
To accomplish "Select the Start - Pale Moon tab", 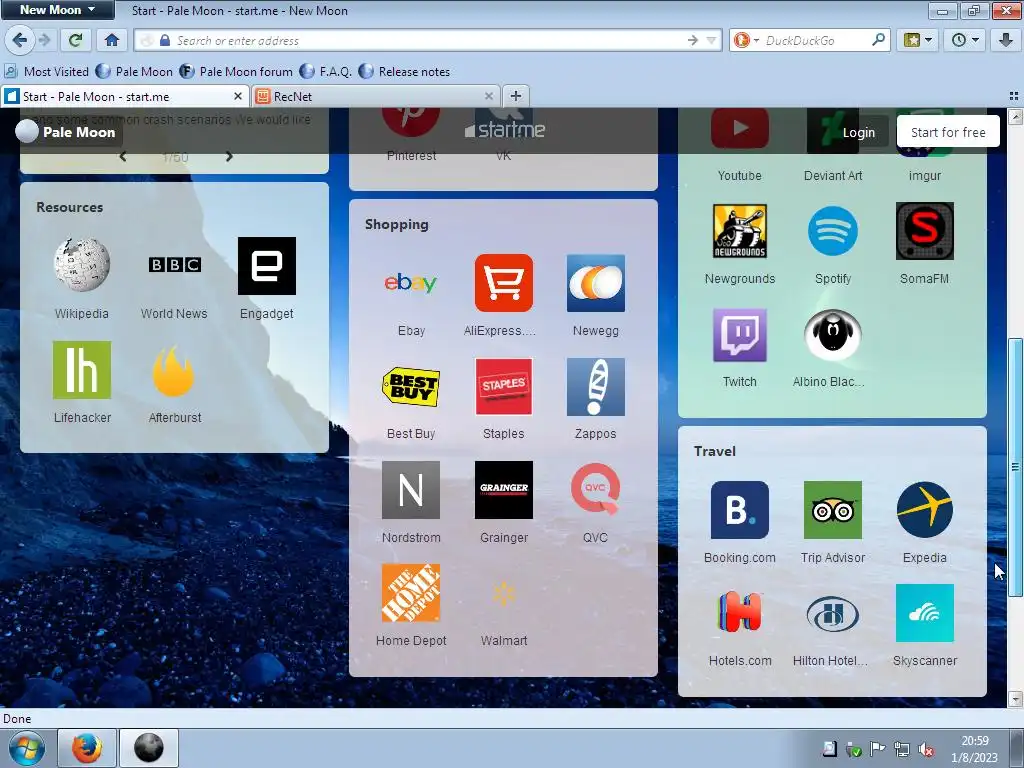I will coord(124,97).
